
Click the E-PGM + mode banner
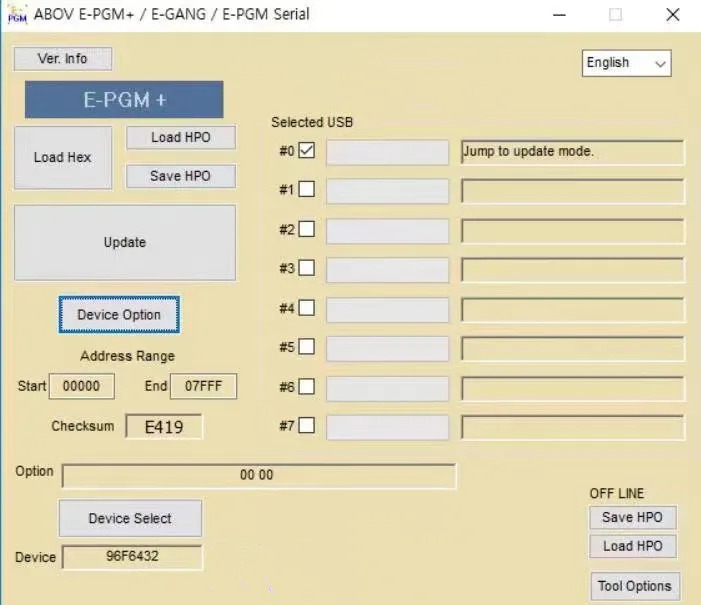124,99
